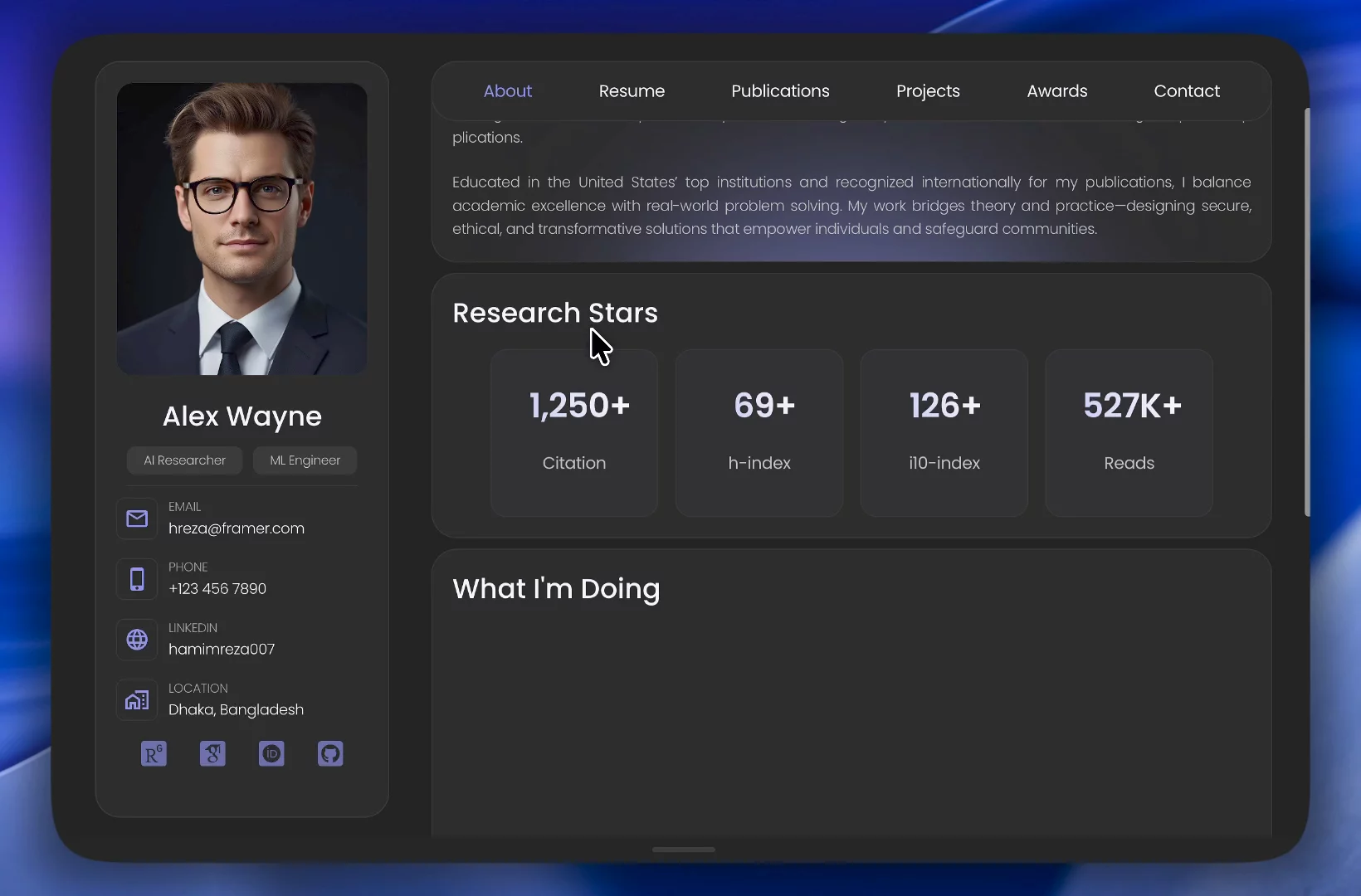Open the ORCID iD icon
This screenshot has width=1361, height=896.
[x=271, y=753]
